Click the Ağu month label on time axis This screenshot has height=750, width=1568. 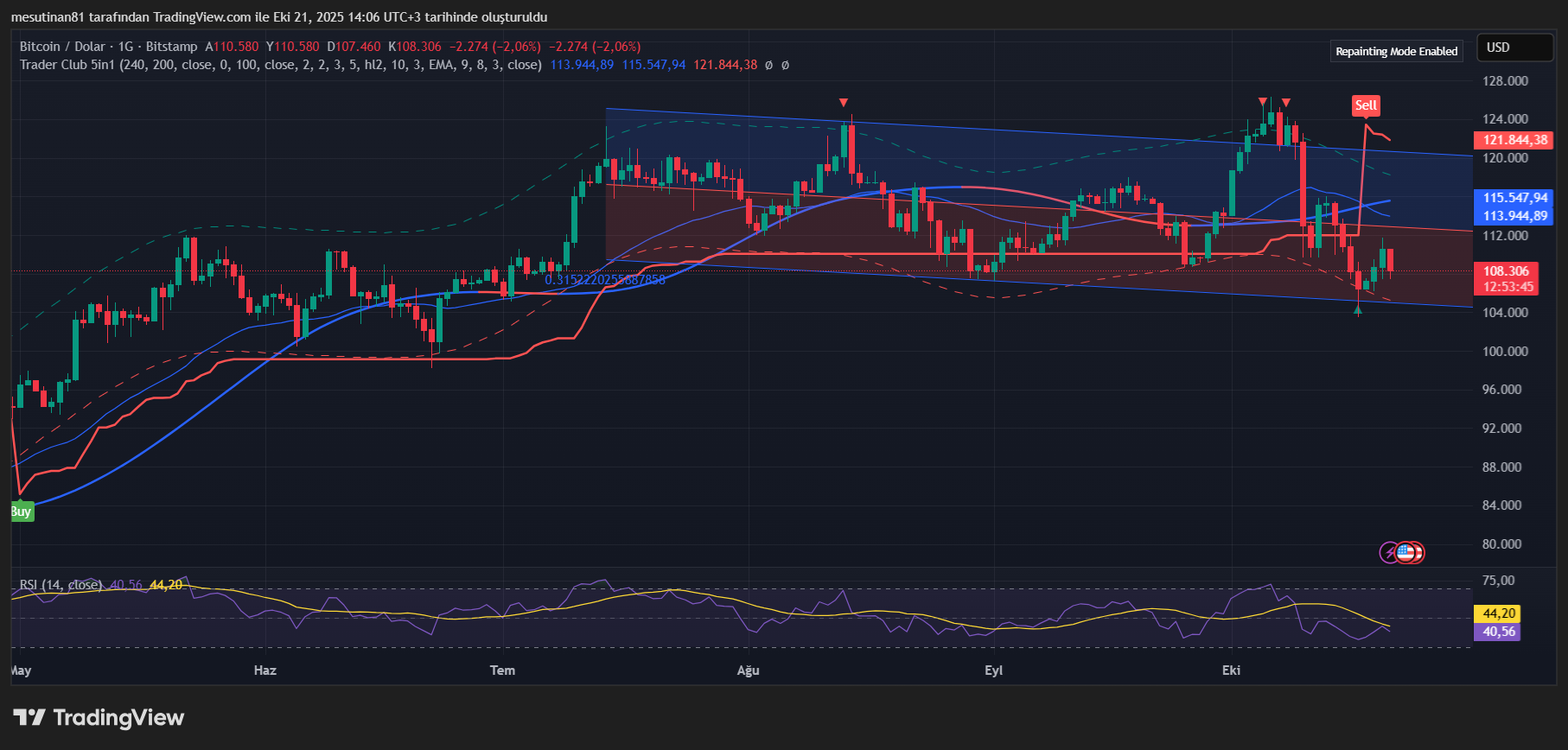[748, 671]
